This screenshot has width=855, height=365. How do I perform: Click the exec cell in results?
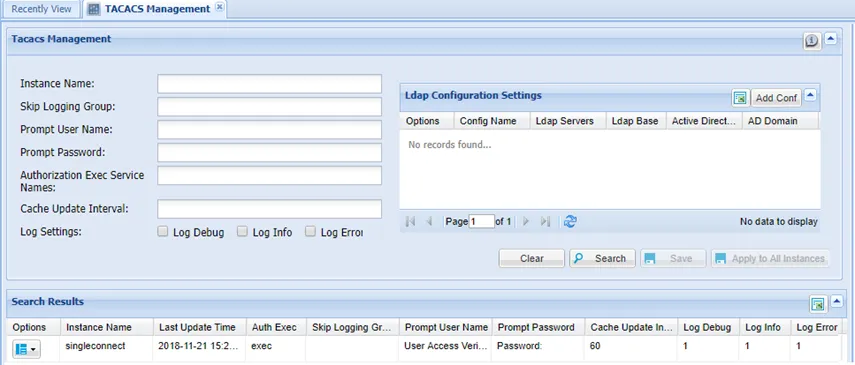(276, 346)
